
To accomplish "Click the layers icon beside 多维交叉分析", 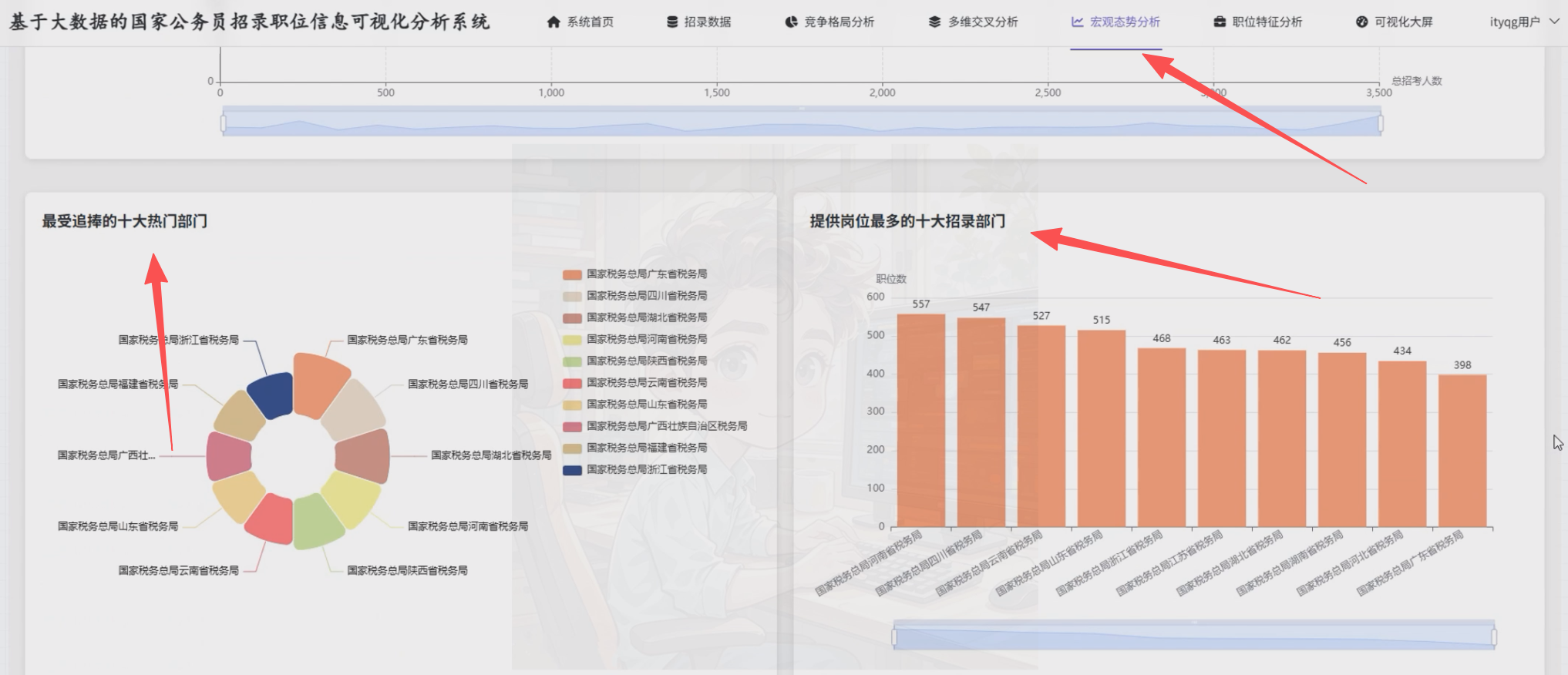I will click(934, 22).
